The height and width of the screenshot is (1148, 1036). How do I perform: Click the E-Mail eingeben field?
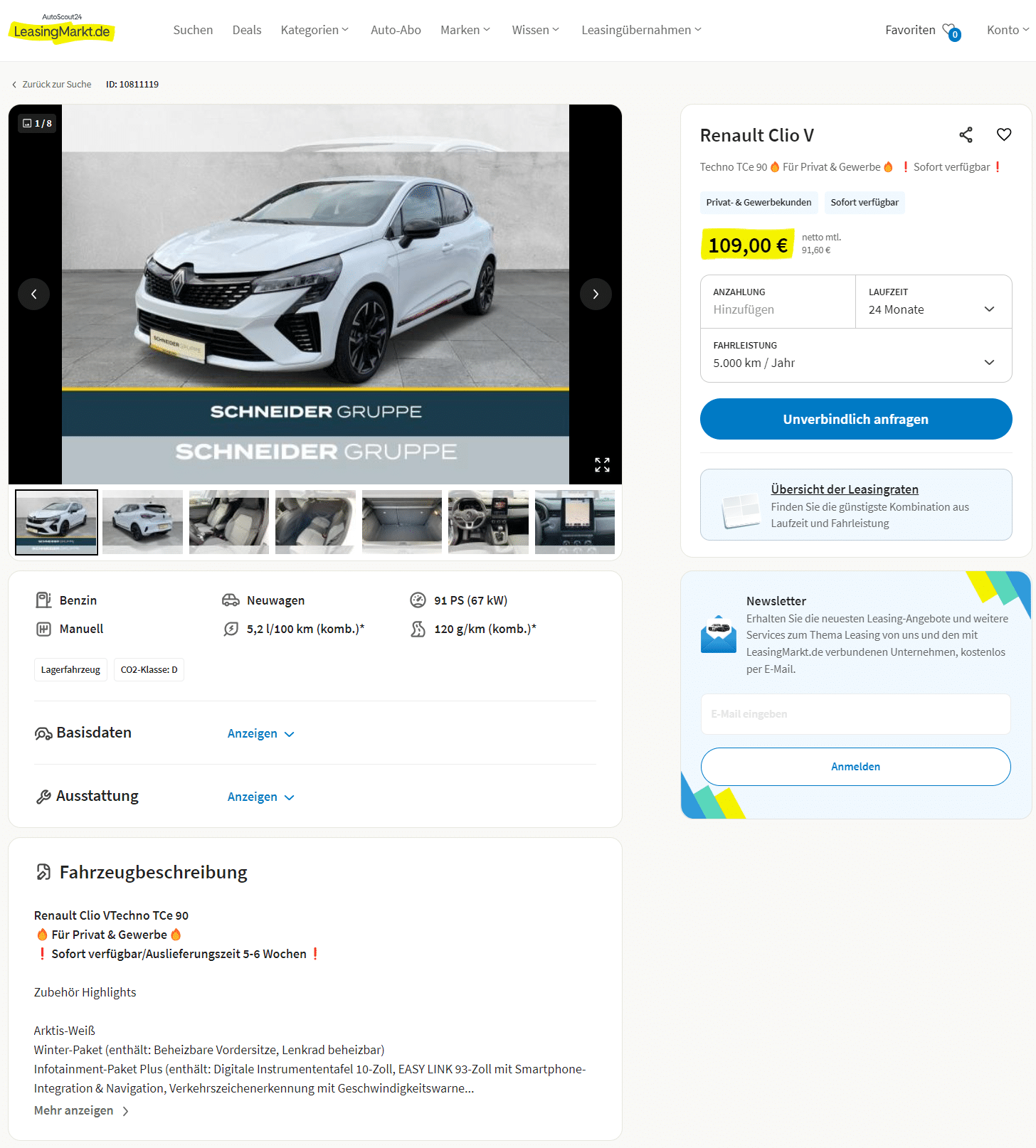pyautogui.click(x=856, y=714)
